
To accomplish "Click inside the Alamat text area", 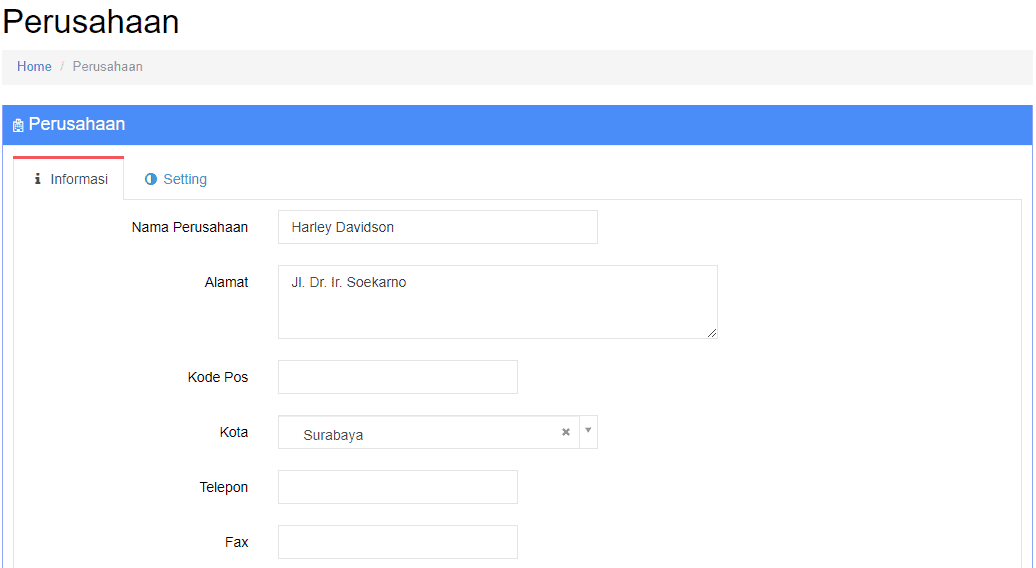I will click(x=498, y=302).
